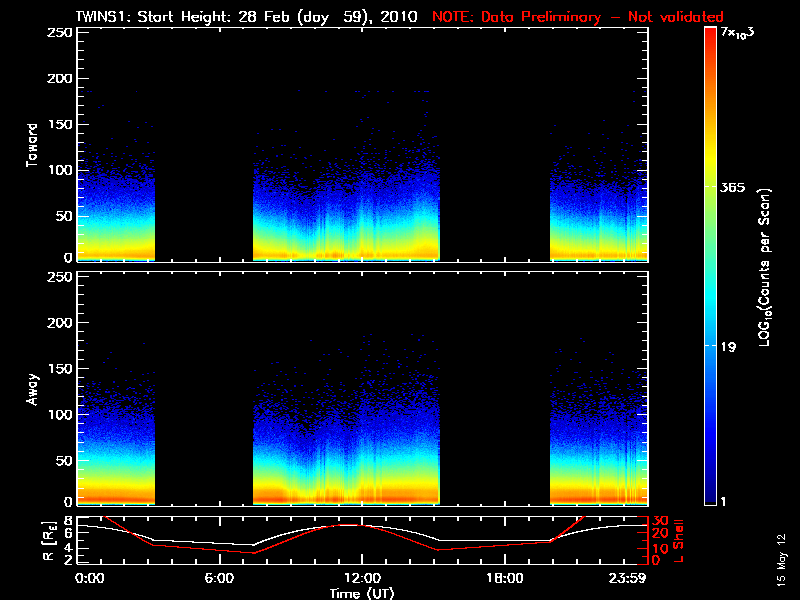Click the 'Toward' y-axis label
This screenshot has height=600, width=800.
click(33, 145)
